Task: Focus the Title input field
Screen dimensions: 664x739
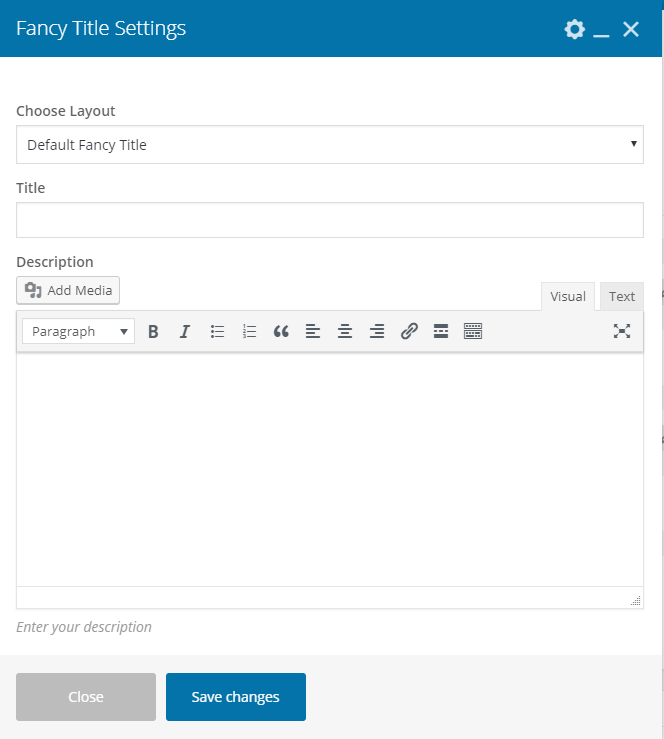Action: (330, 220)
